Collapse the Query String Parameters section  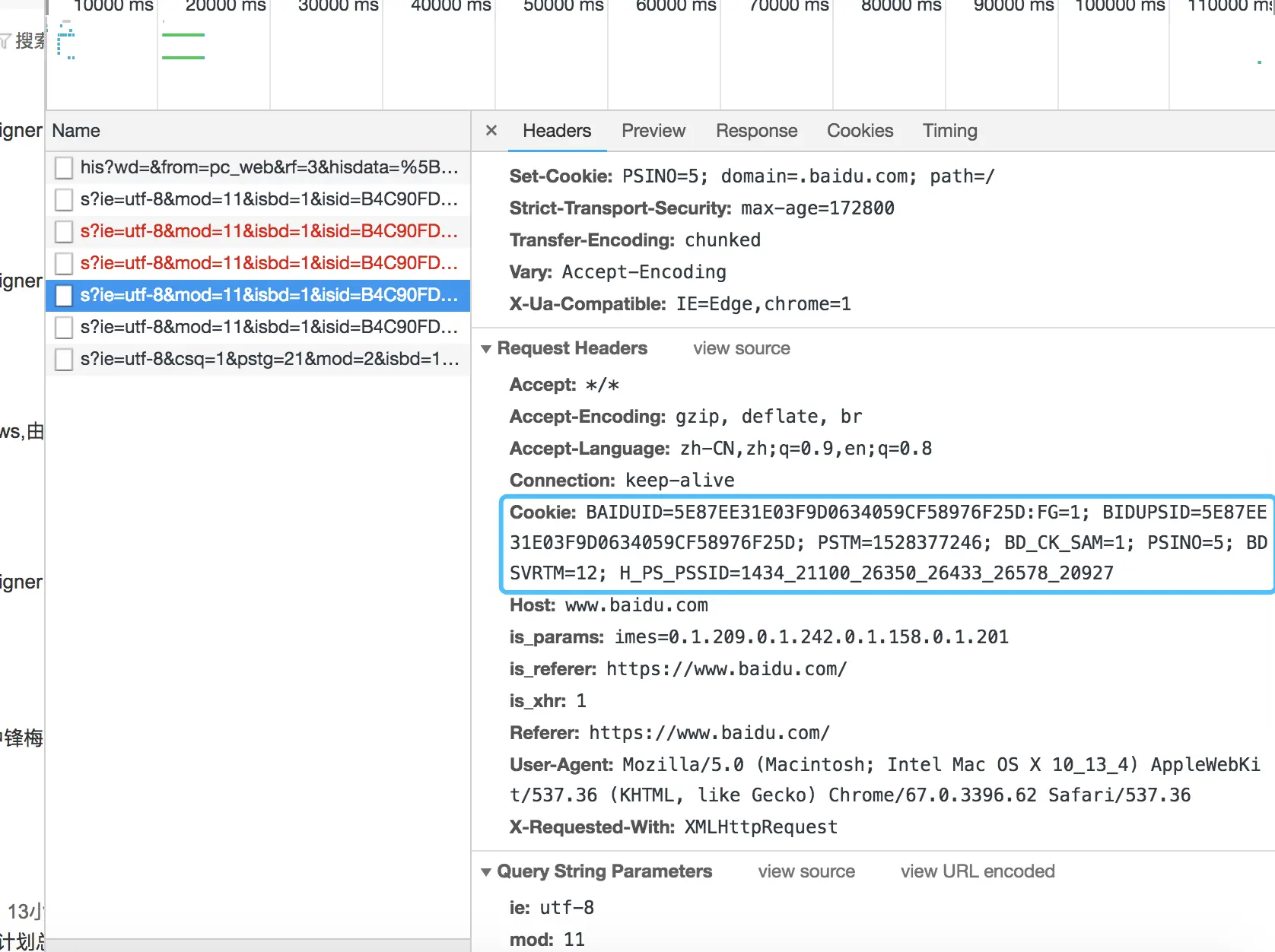tap(486, 871)
